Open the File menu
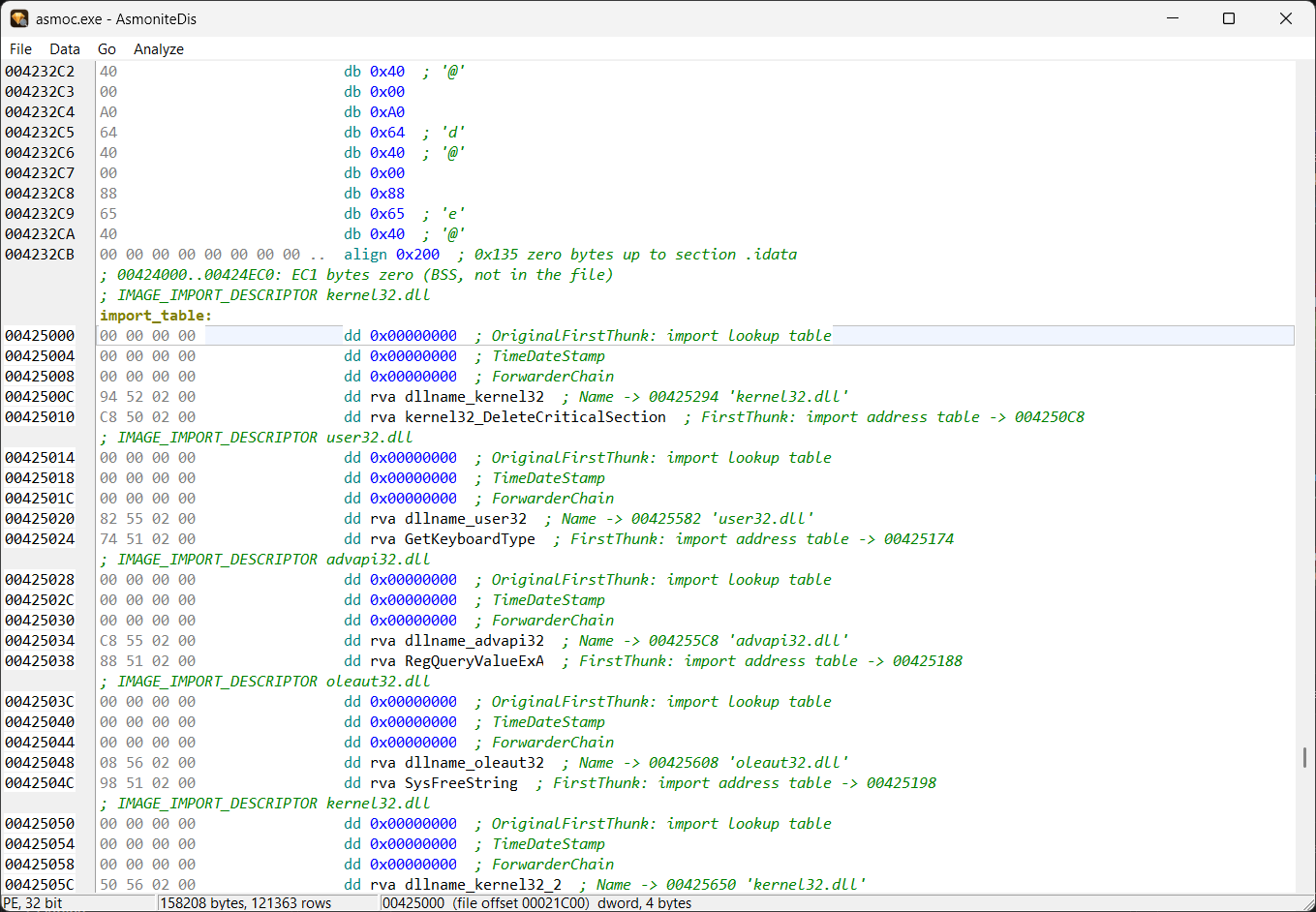The height and width of the screenshot is (912, 1316). coord(20,48)
